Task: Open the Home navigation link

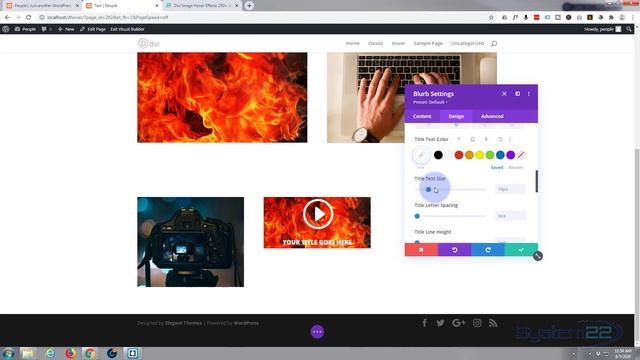Action: click(353, 43)
